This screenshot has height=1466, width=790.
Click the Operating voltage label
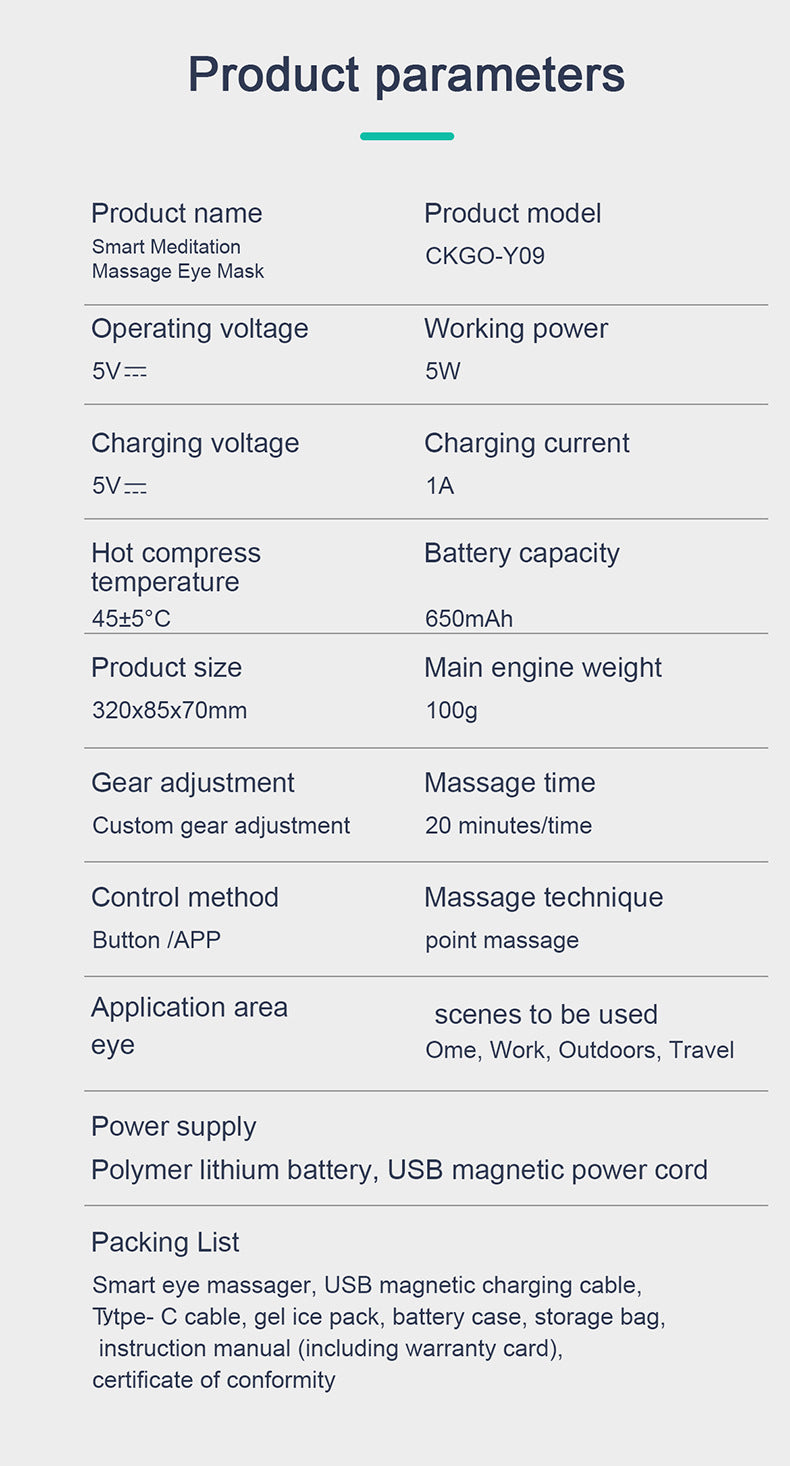(x=200, y=328)
